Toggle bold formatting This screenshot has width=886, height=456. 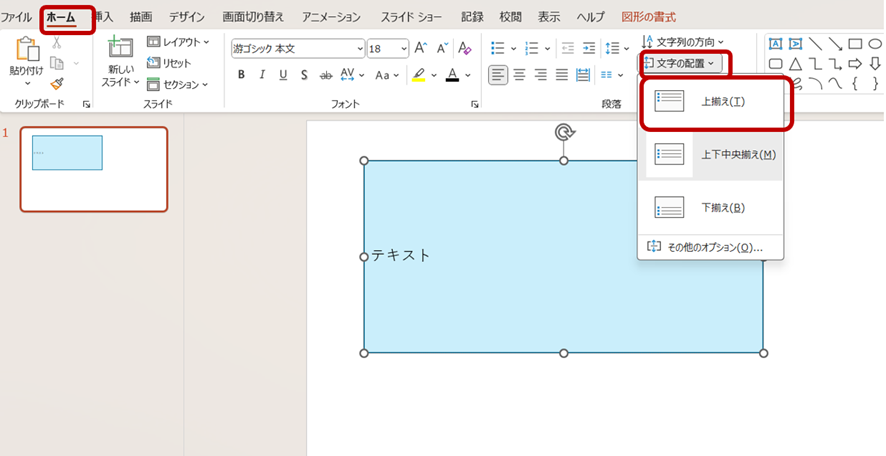pos(241,75)
